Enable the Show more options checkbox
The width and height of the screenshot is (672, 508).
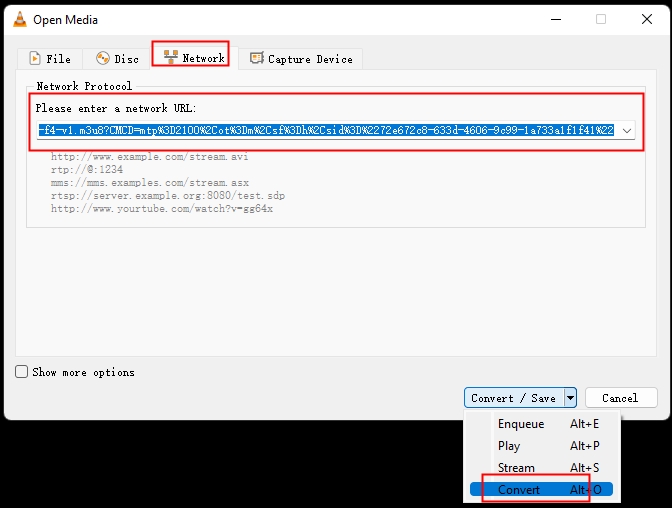pyautogui.click(x=22, y=372)
